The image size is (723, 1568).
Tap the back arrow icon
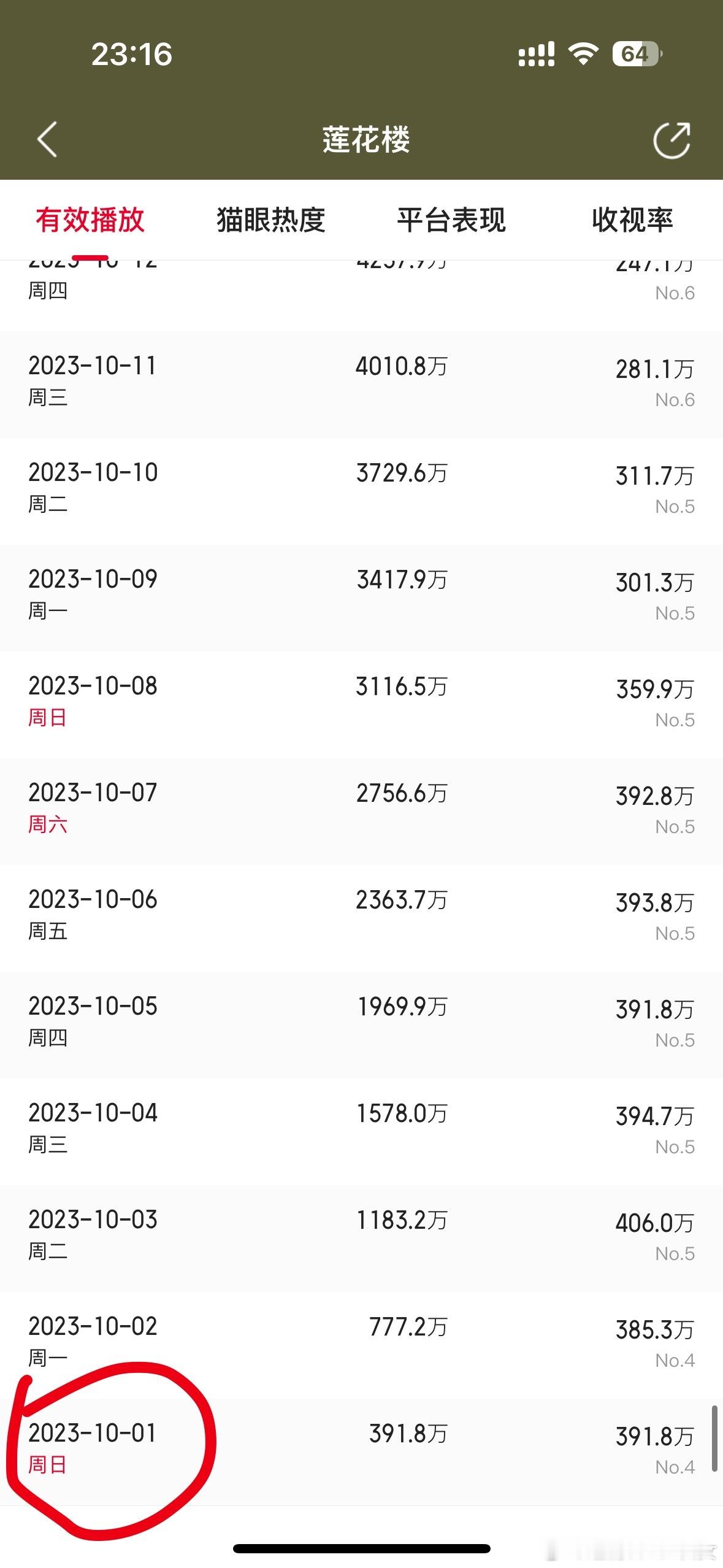[x=47, y=140]
